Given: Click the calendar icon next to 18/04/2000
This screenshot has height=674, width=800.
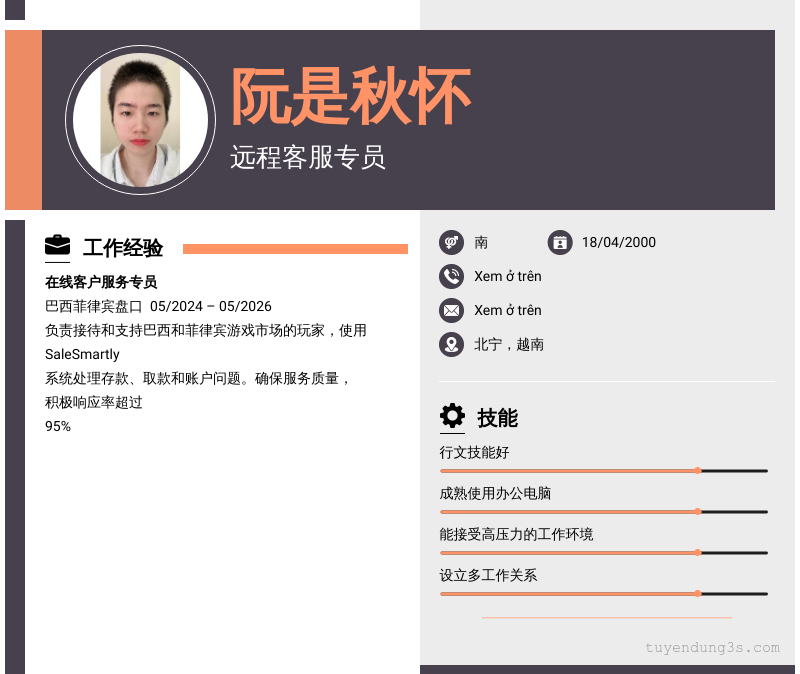Looking at the screenshot, I should point(560,242).
